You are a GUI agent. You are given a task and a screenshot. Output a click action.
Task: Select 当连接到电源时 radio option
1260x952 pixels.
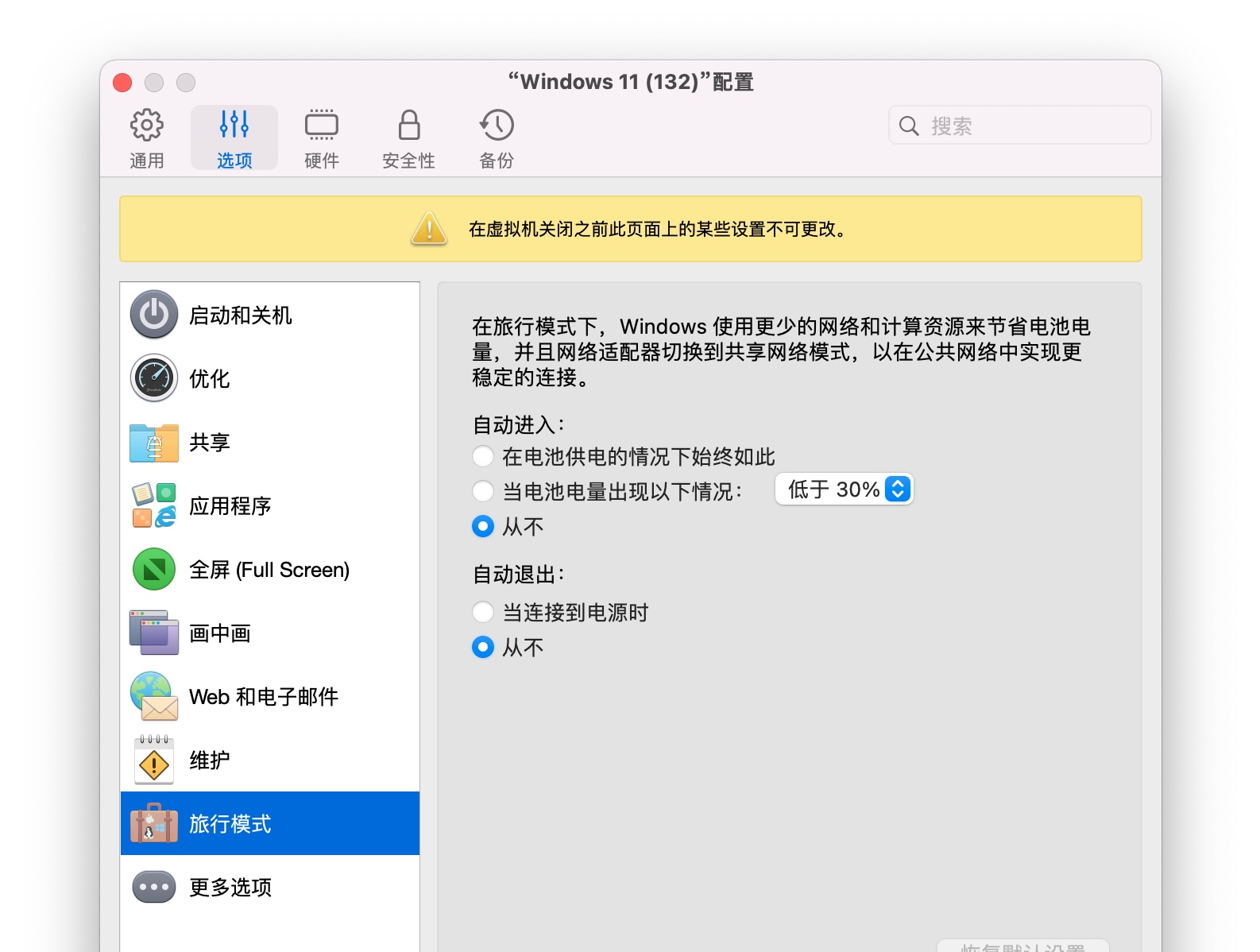point(483,612)
